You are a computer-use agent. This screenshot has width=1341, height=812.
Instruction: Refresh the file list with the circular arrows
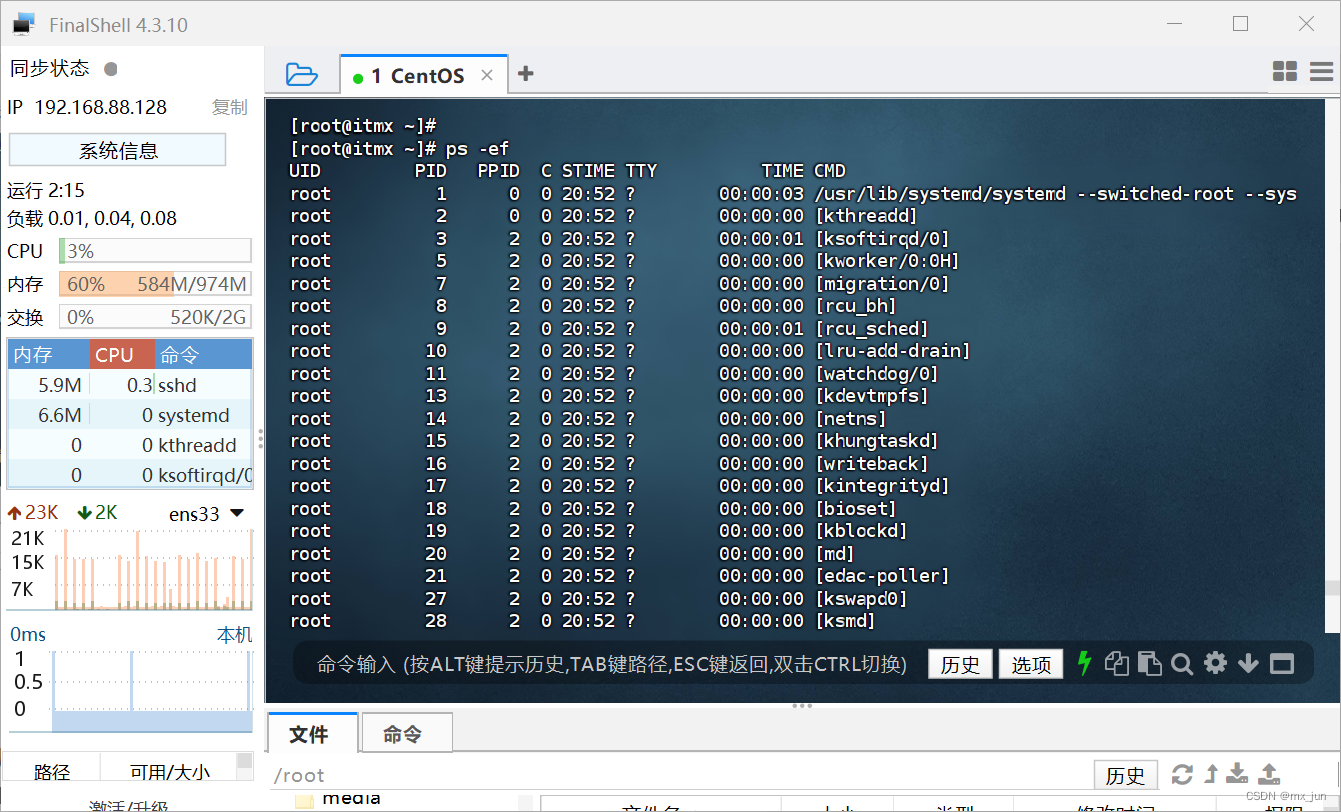click(1183, 773)
